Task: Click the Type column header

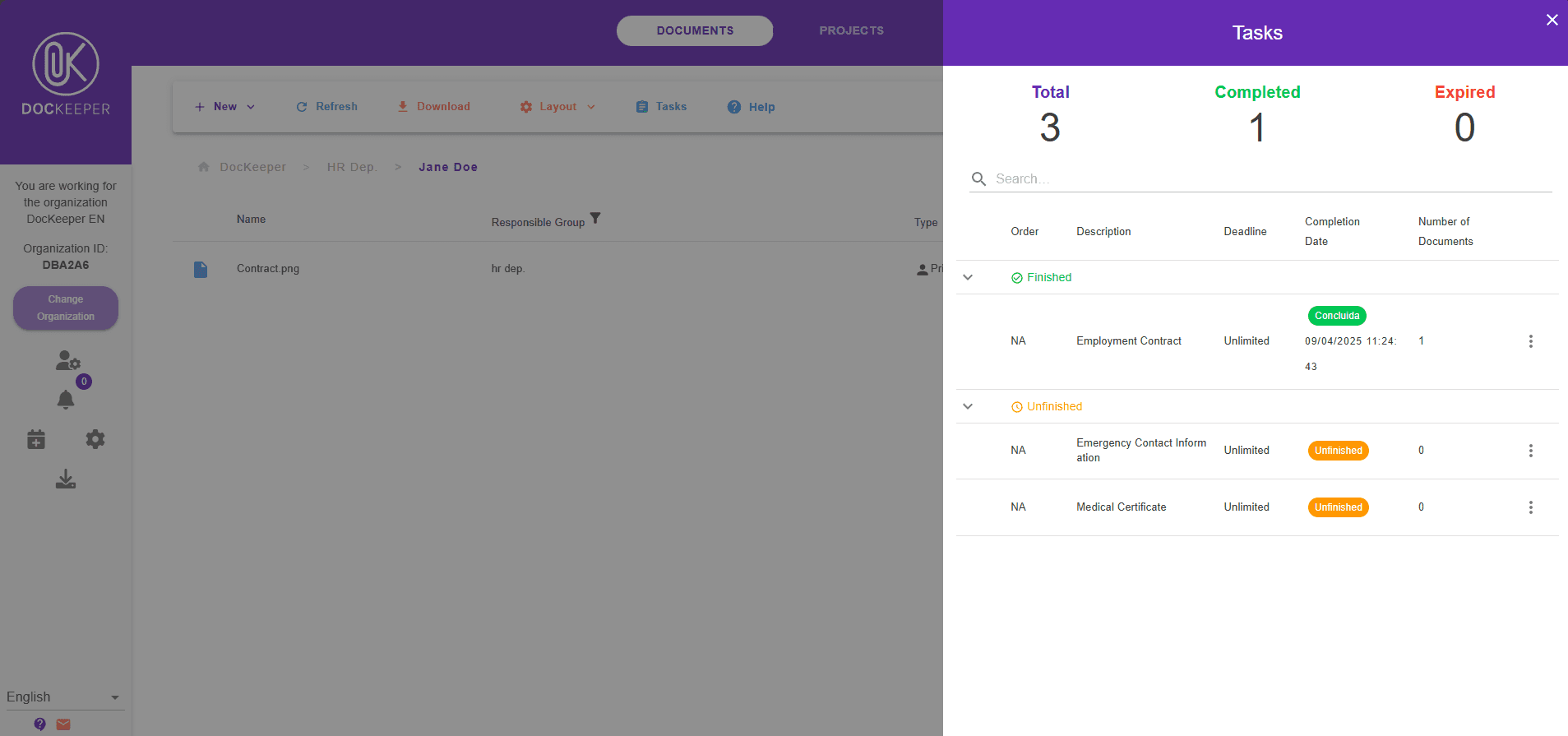Action: pyautogui.click(x=926, y=222)
